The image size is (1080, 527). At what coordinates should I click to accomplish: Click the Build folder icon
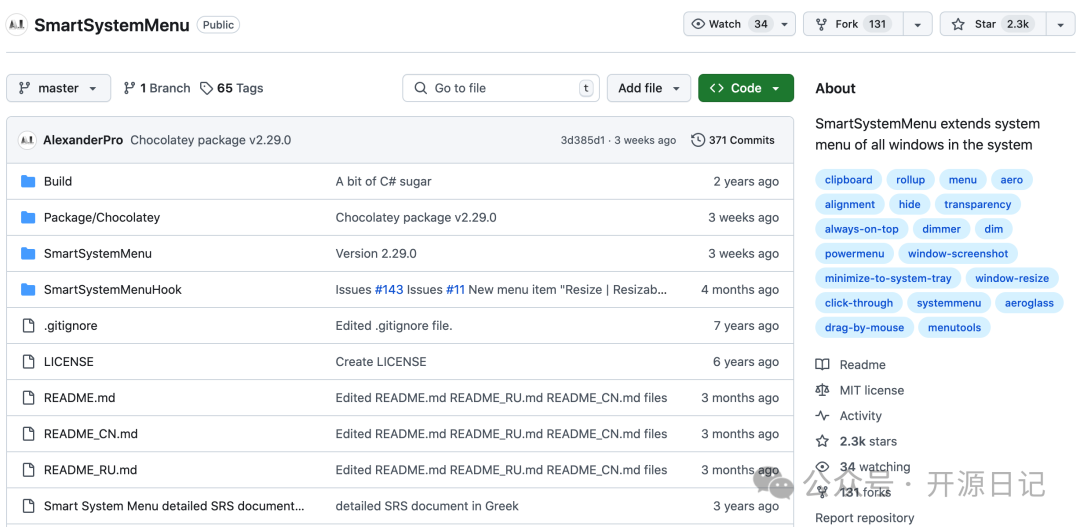tap(28, 181)
